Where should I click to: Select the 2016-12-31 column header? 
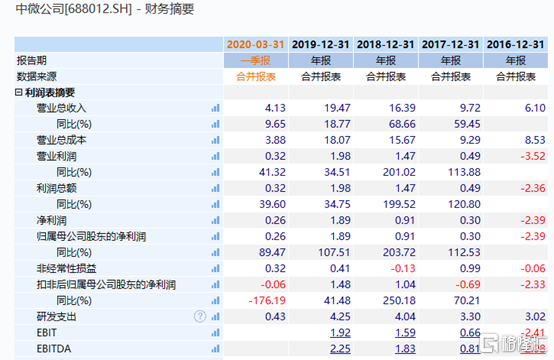516,45
